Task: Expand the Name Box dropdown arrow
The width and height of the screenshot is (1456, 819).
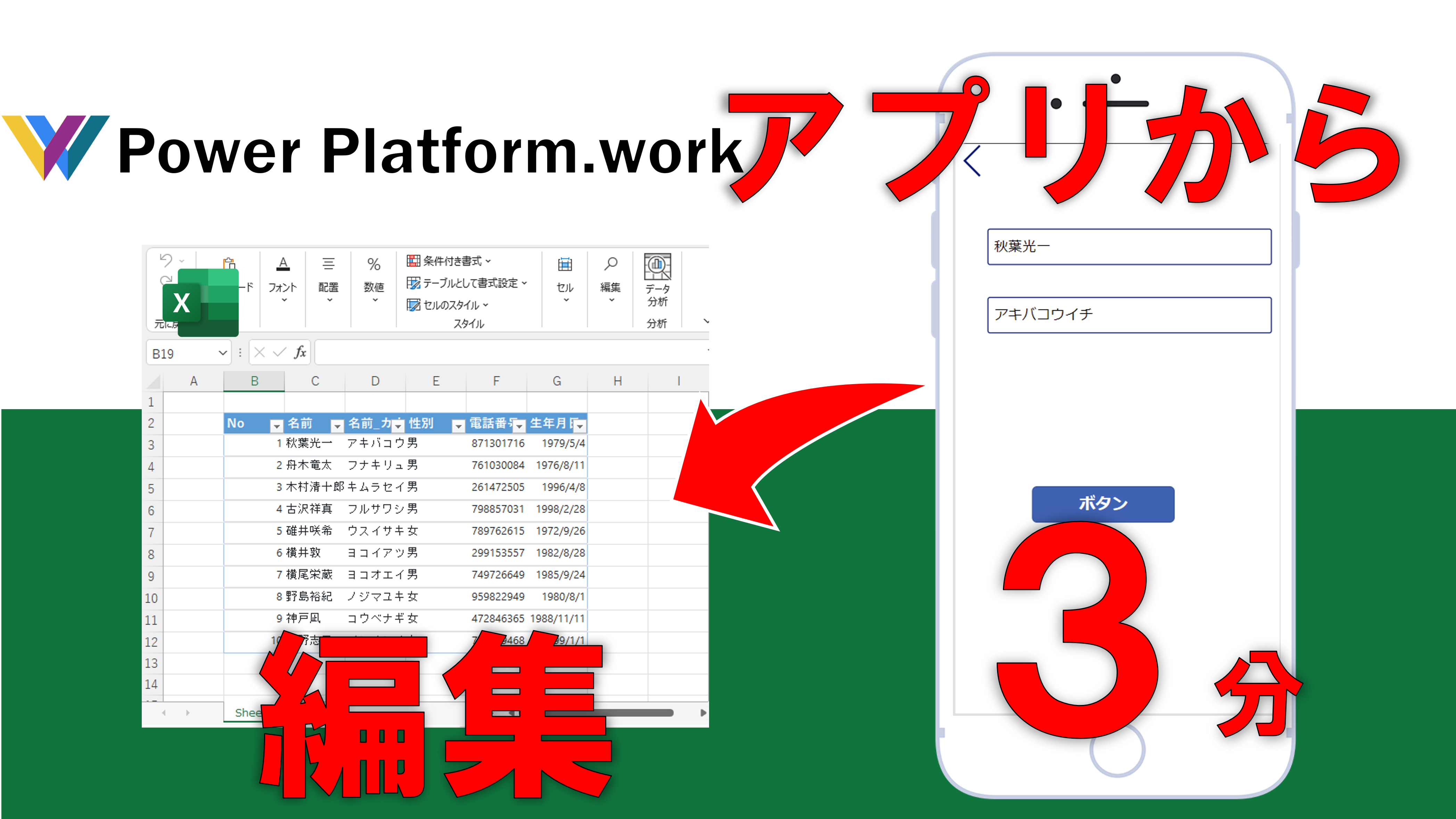Action: tap(222, 353)
